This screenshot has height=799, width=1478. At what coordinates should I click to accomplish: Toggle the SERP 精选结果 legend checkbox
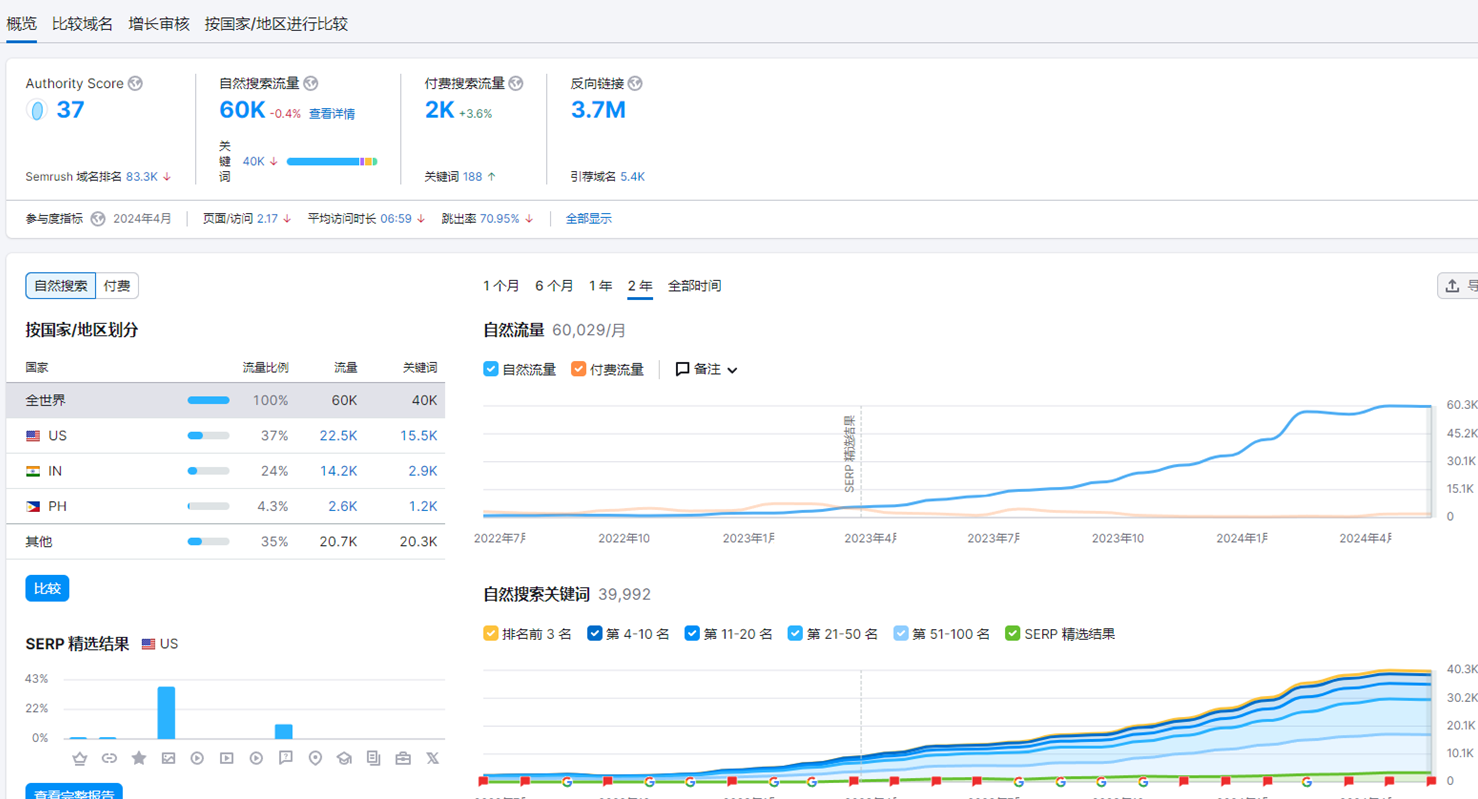(1013, 633)
